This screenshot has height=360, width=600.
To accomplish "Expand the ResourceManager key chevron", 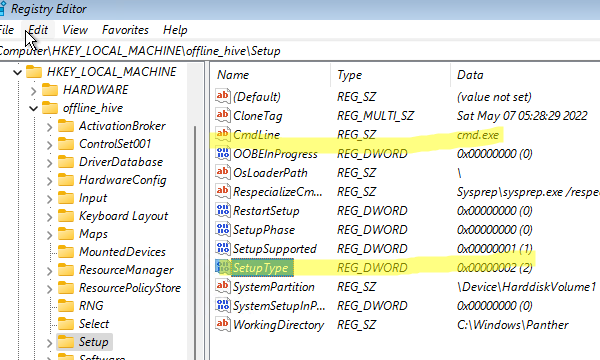I will (x=49, y=270).
